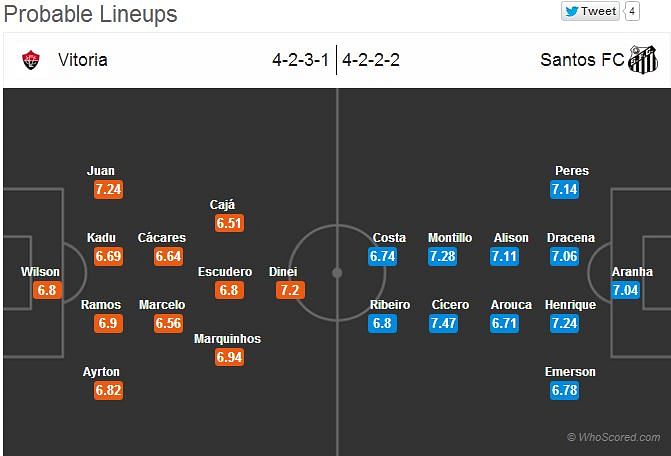The height and width of the screenshot is (456, 671).
Task: Select Dinei's 7.2 striker rating badge
Action: pos(290,290)
